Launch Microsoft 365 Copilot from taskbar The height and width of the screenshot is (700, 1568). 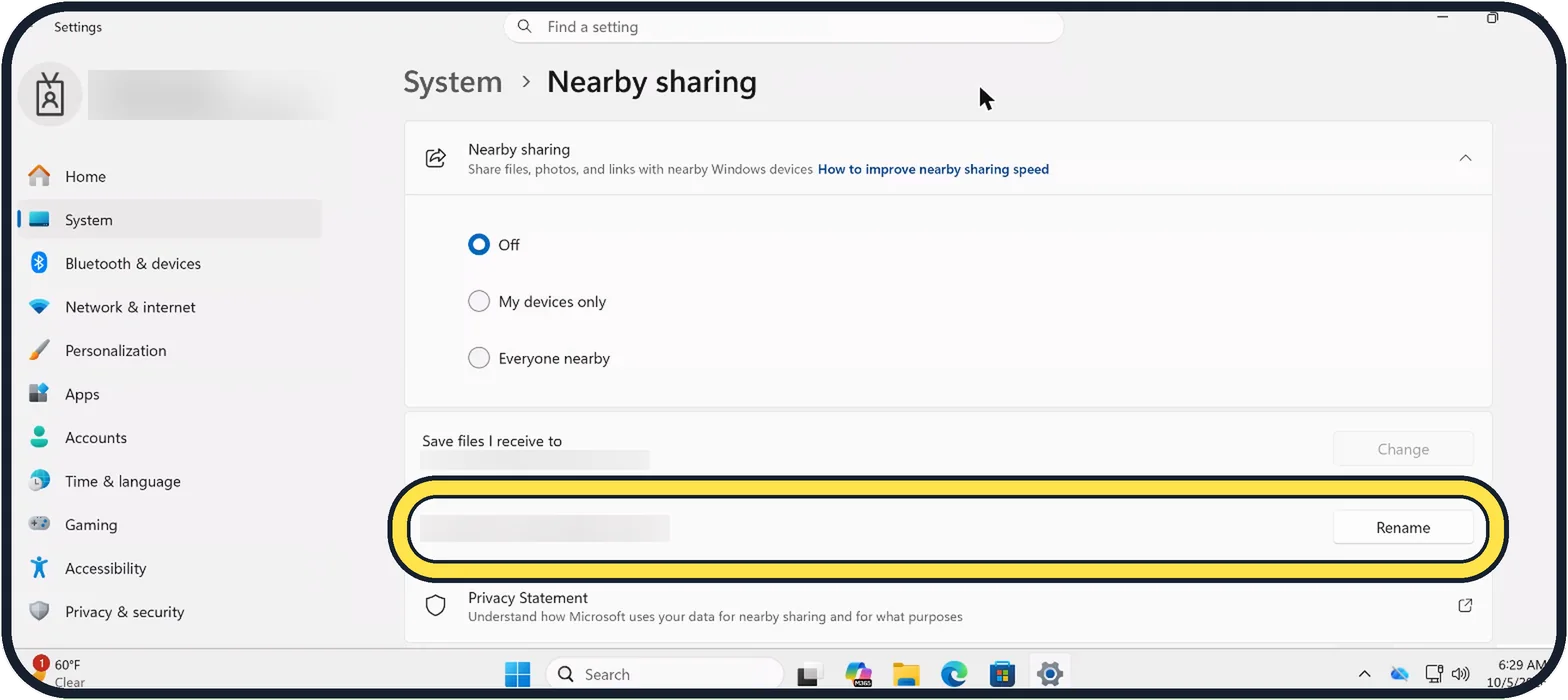point(858,674)
